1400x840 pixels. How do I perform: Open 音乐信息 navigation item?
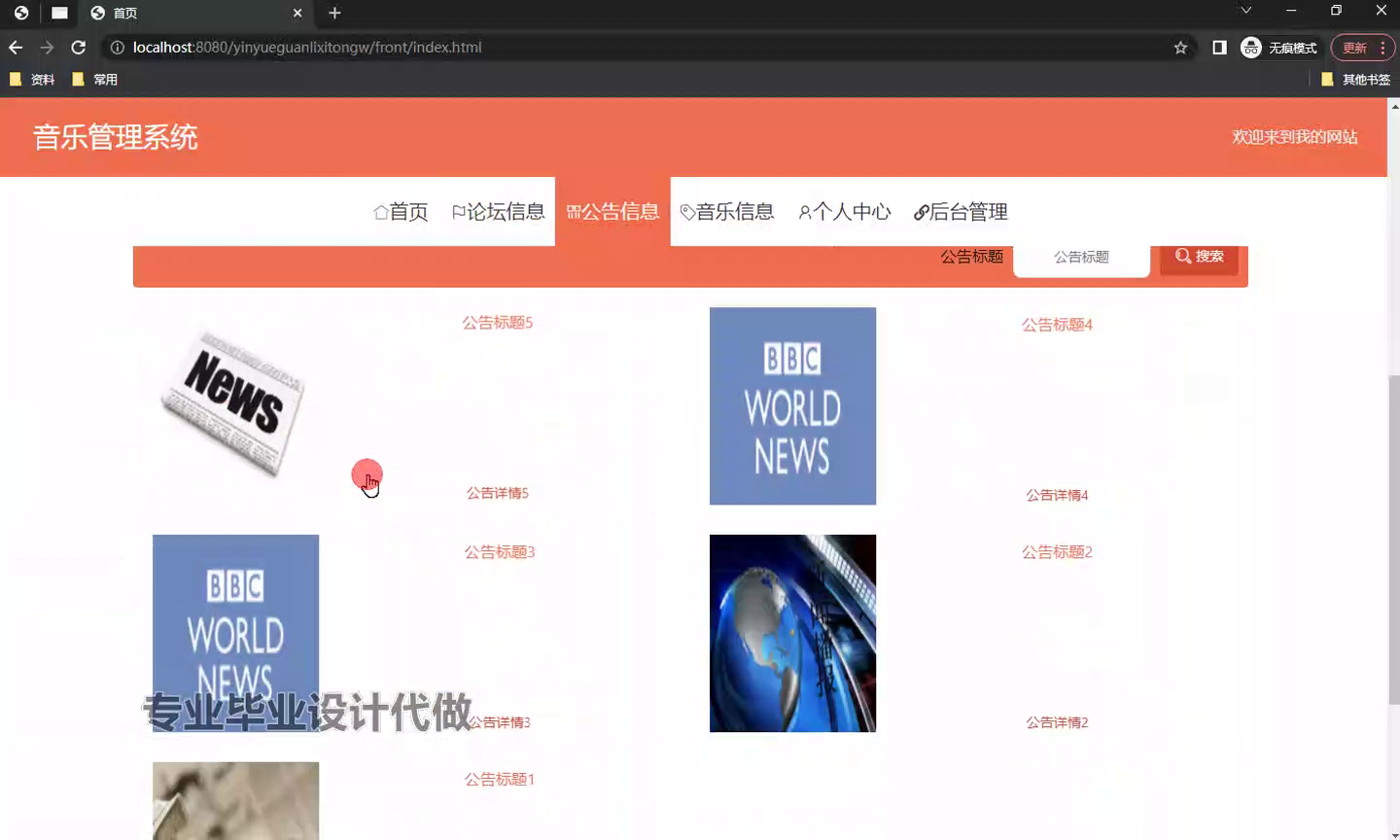coord(727,212)
